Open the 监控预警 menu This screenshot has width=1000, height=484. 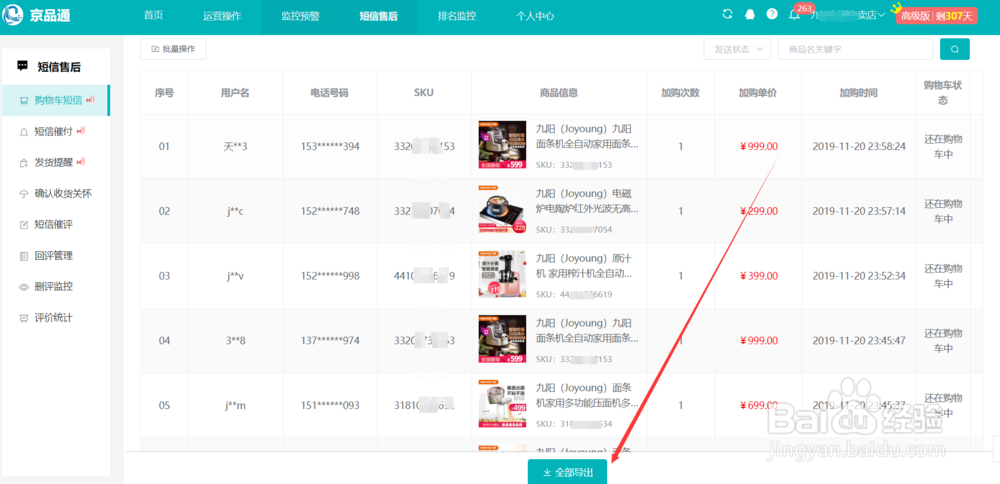point(300,16)
